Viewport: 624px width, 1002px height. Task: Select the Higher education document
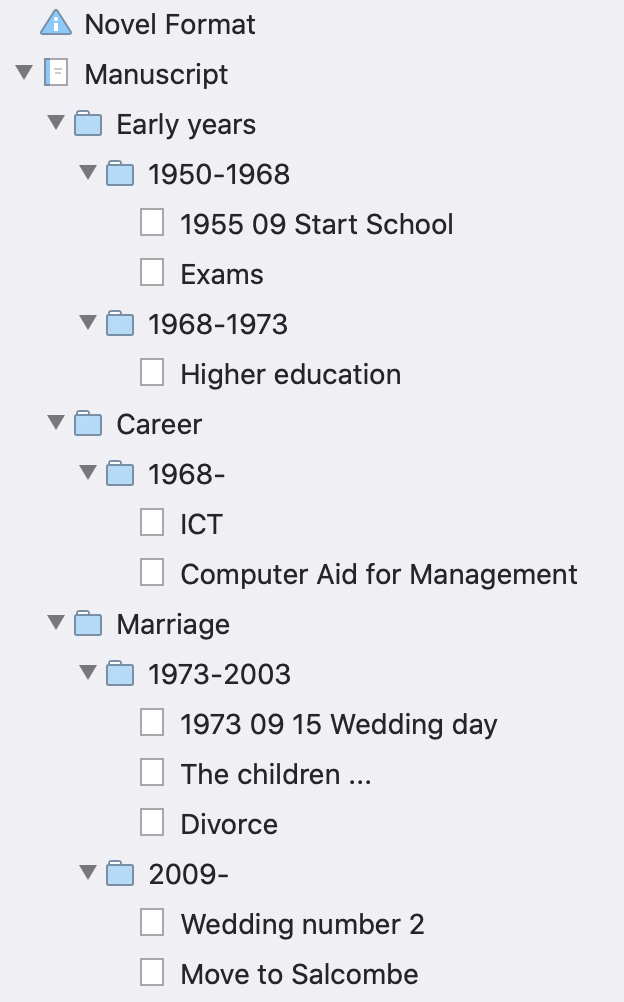(290, 374)
